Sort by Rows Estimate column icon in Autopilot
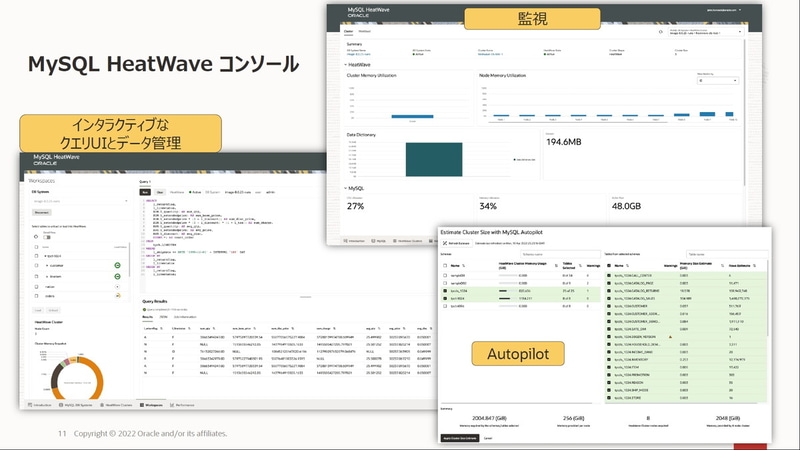The width and height of the screenshot is (800, 450). pos(755,266)
